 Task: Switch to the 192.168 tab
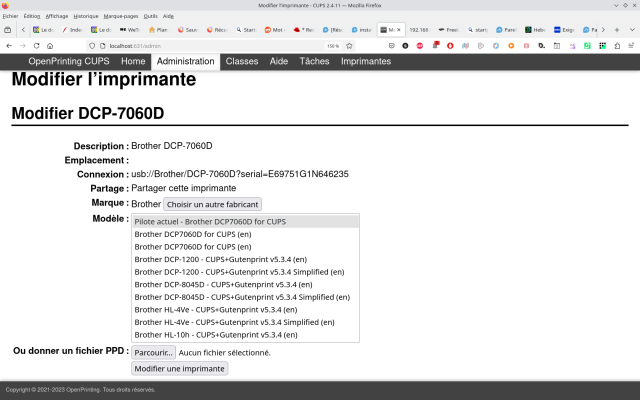click(419, 30)
